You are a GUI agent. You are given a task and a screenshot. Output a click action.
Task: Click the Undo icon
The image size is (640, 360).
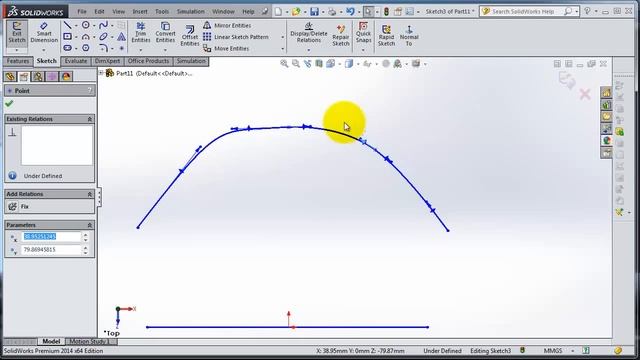point(350,11)
